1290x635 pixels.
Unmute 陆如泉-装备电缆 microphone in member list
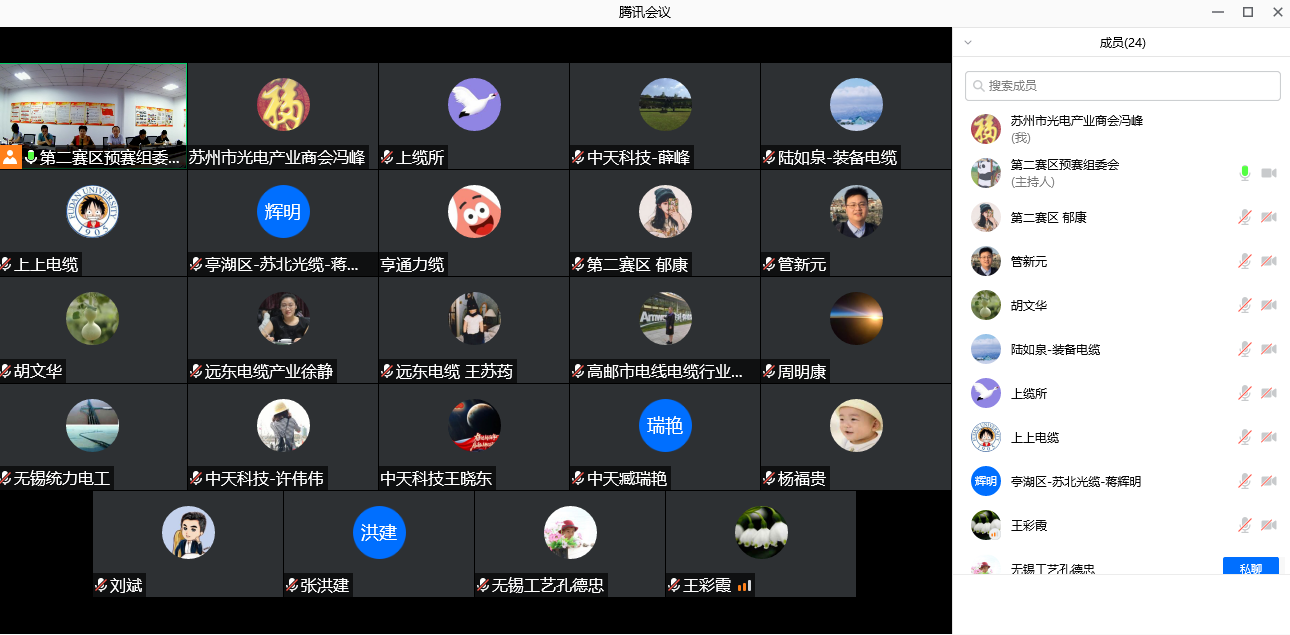(1245, 349)
